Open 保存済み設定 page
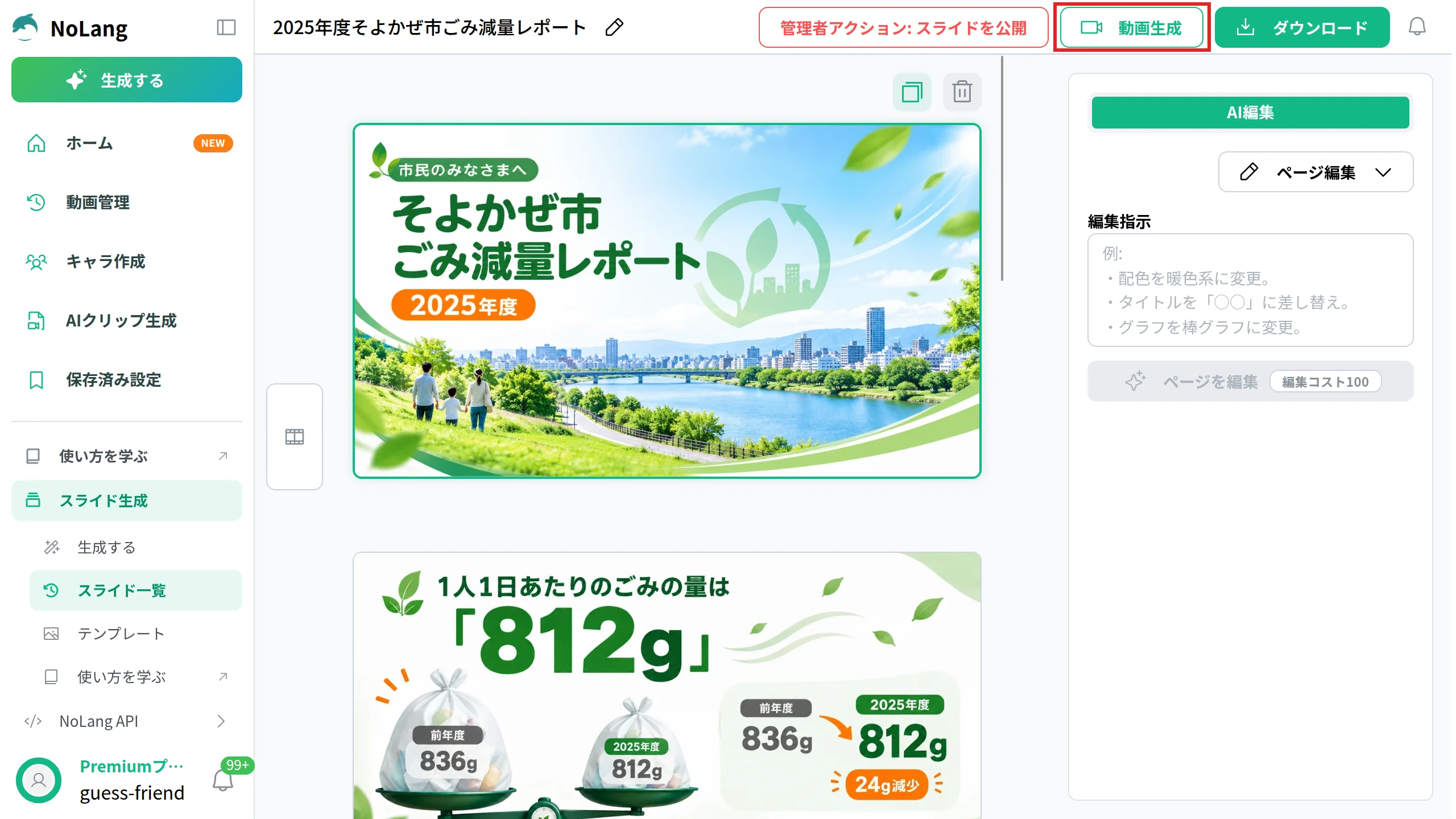The width and height of the screenshot is (1456, 819). (126, 380)
